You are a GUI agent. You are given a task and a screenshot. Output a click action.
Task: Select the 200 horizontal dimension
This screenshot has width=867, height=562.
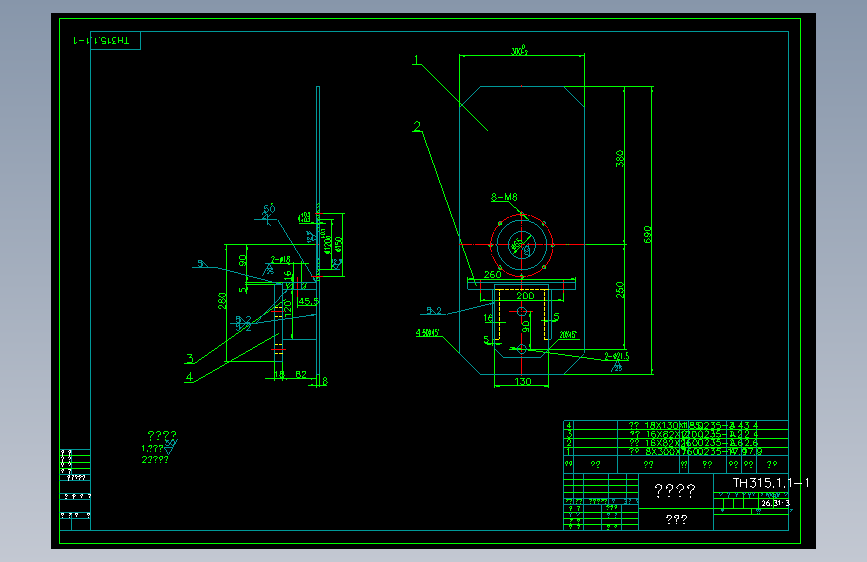click(x=525, y=296)
